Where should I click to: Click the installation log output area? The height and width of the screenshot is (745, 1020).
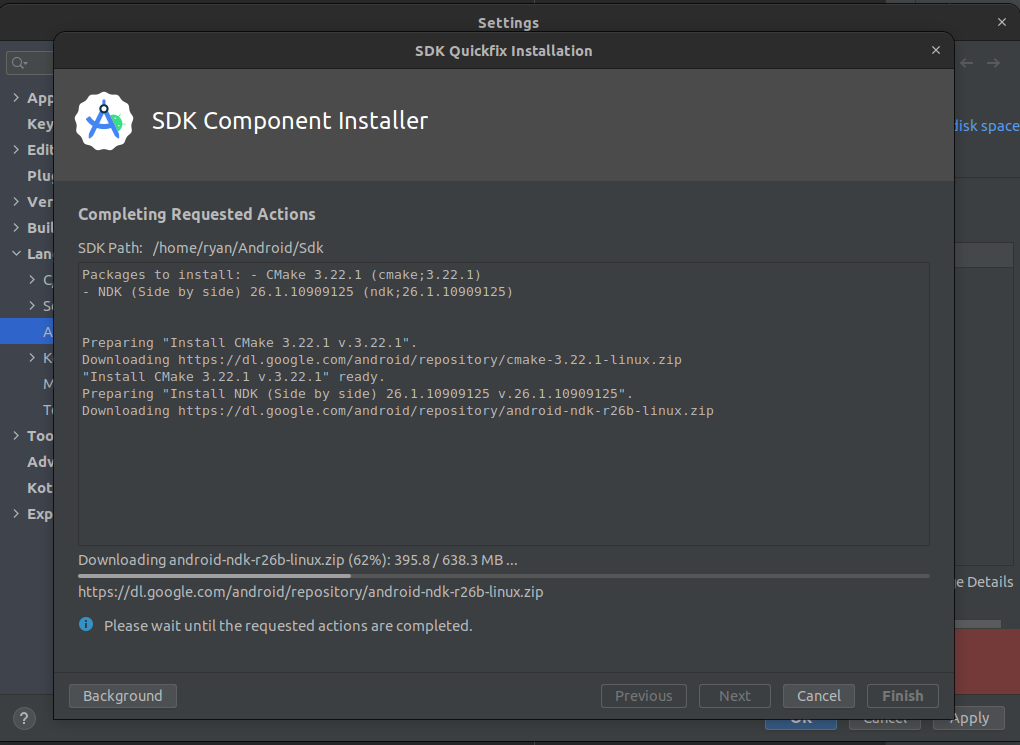click(503, 403)
